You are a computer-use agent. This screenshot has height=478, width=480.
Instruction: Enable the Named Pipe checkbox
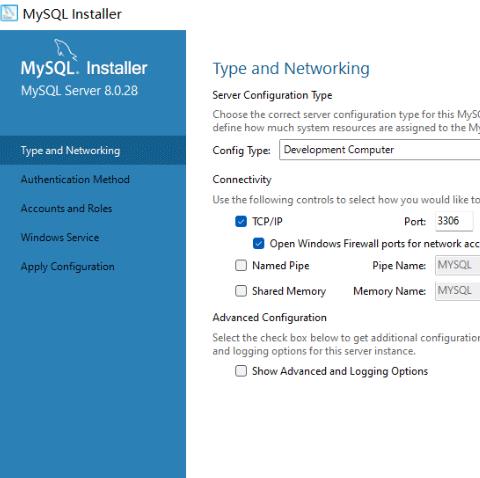pyautogui.click(x=241, y=266)
